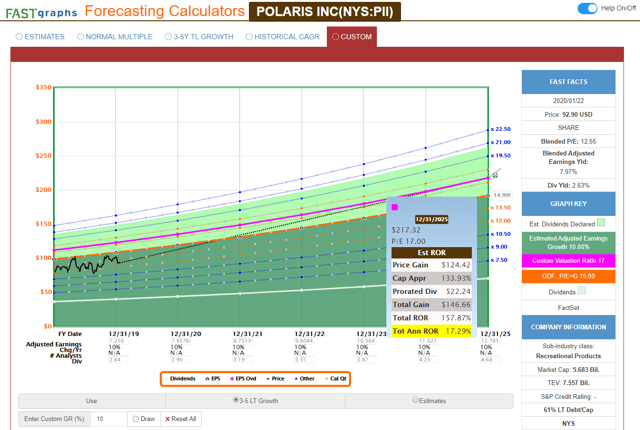This screenshot has width=640, height=430.
Task: Click the 61% LT Debt/Cap entry
Action: [x=568, y=410]
